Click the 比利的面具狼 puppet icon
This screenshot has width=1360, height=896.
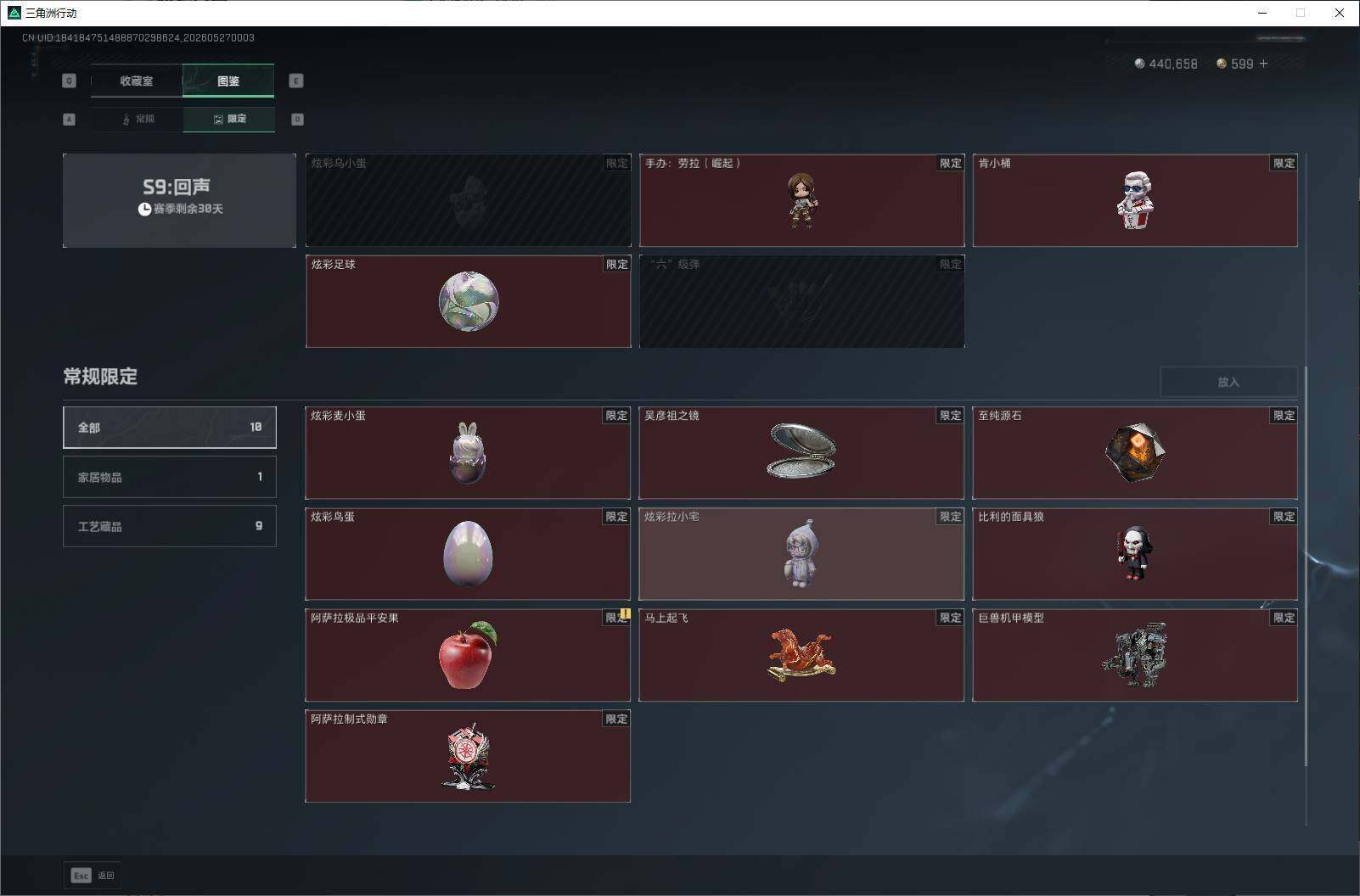(1135, 553)
